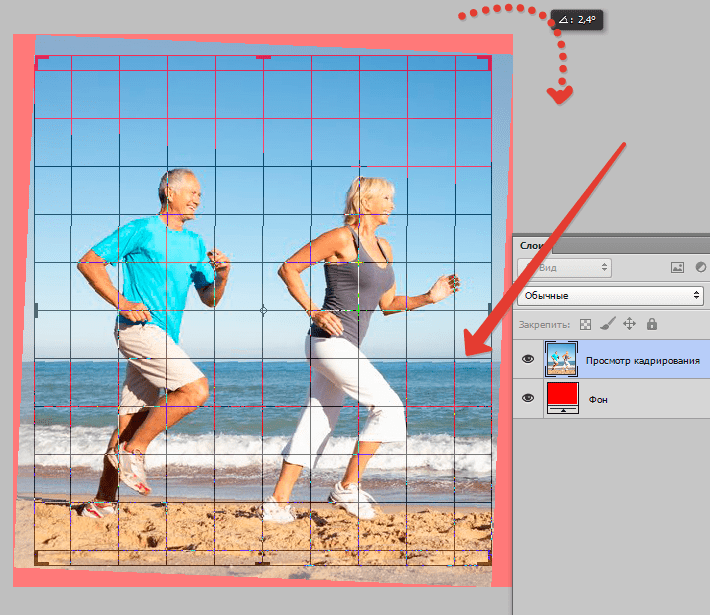Click the lock image pixels brush icon

click(x=608, y=324)
